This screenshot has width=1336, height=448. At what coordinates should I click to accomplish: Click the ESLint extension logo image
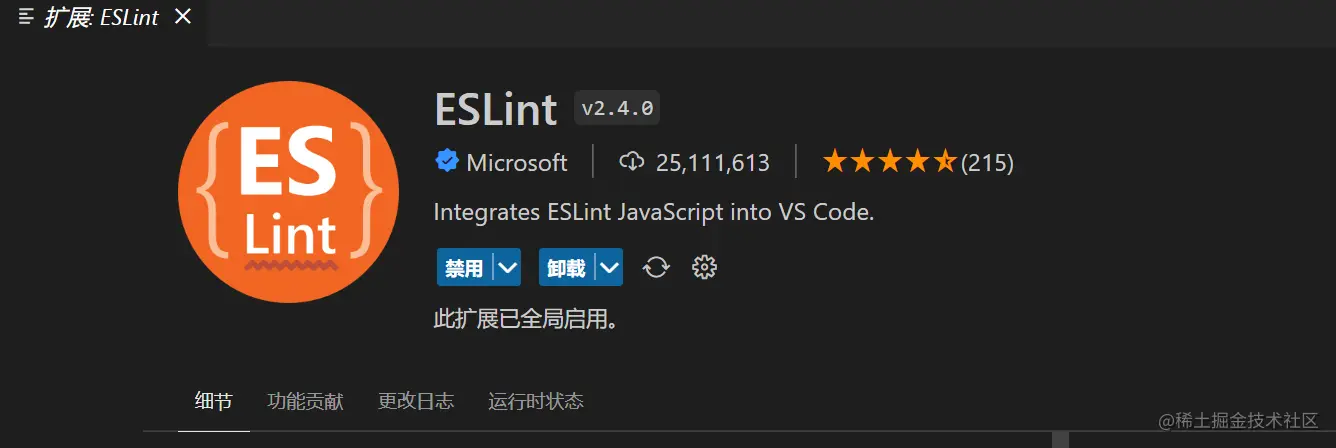[x=289, y=192]
